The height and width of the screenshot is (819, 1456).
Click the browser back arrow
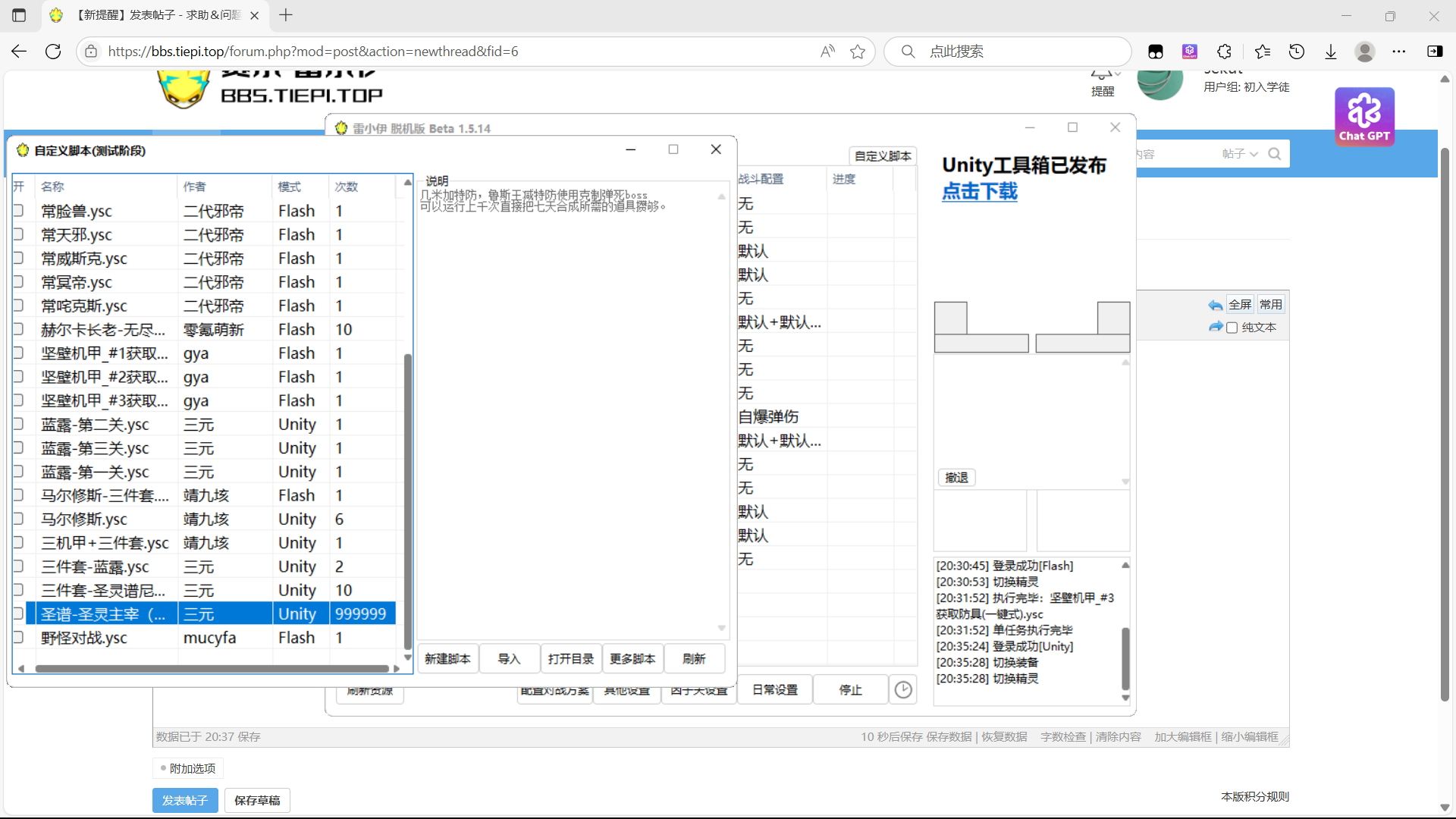pos(19,52)
